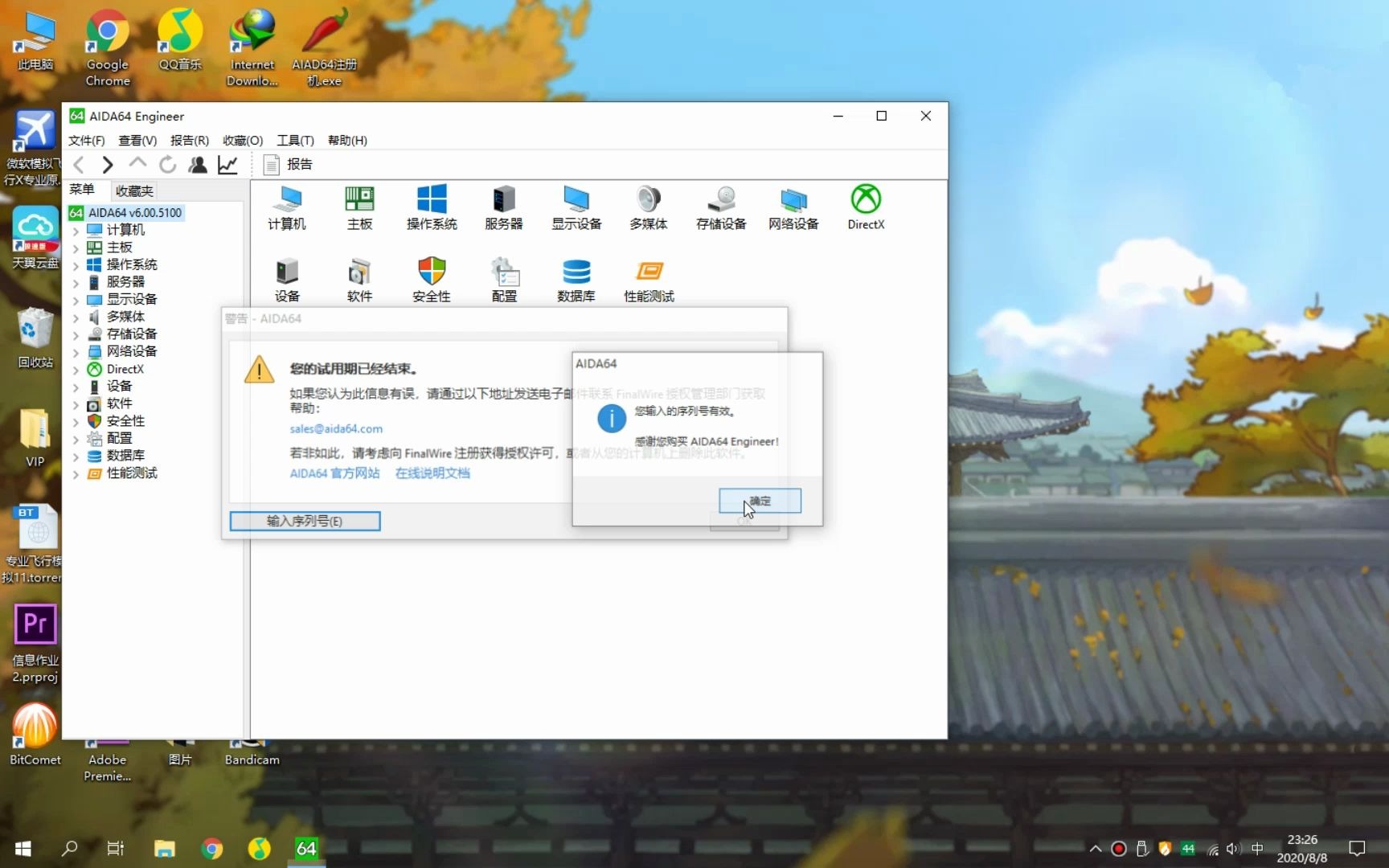Open the 帮助(H) menu

point(347,140)
